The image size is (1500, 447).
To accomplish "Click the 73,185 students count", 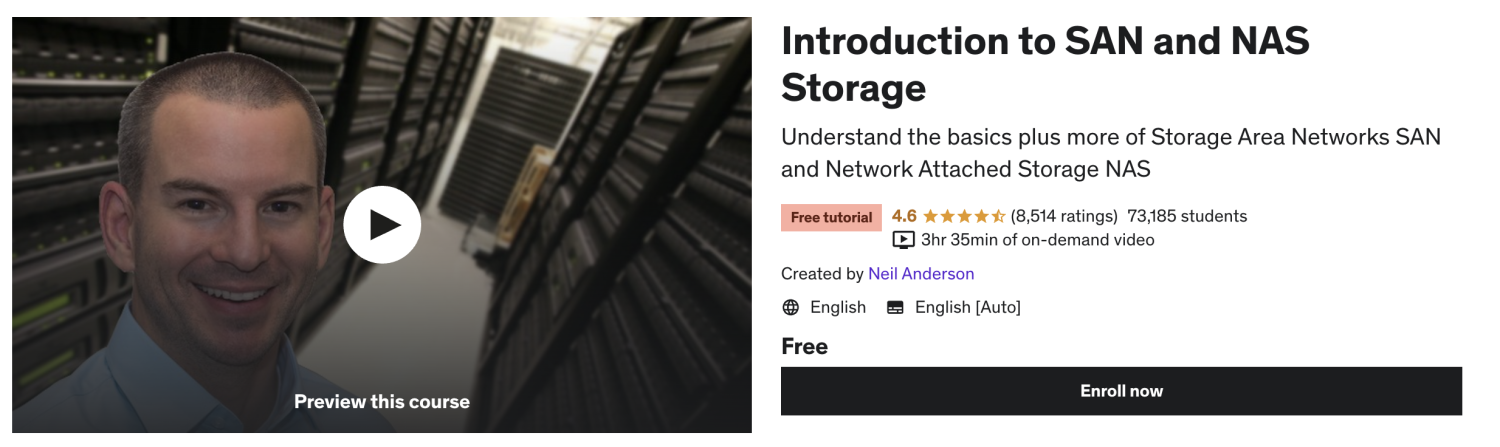I will [x=1187, y=216].
